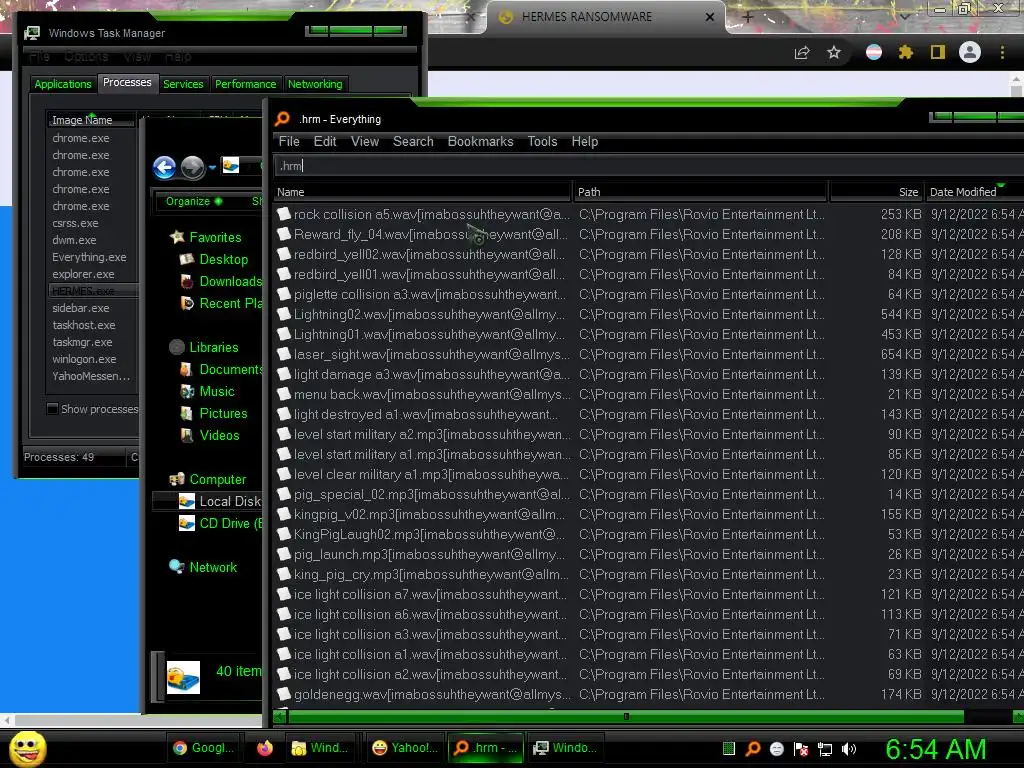1024x768 pixels.
Task: Select the laser_sight.wav result row
Action: point(648,355)
